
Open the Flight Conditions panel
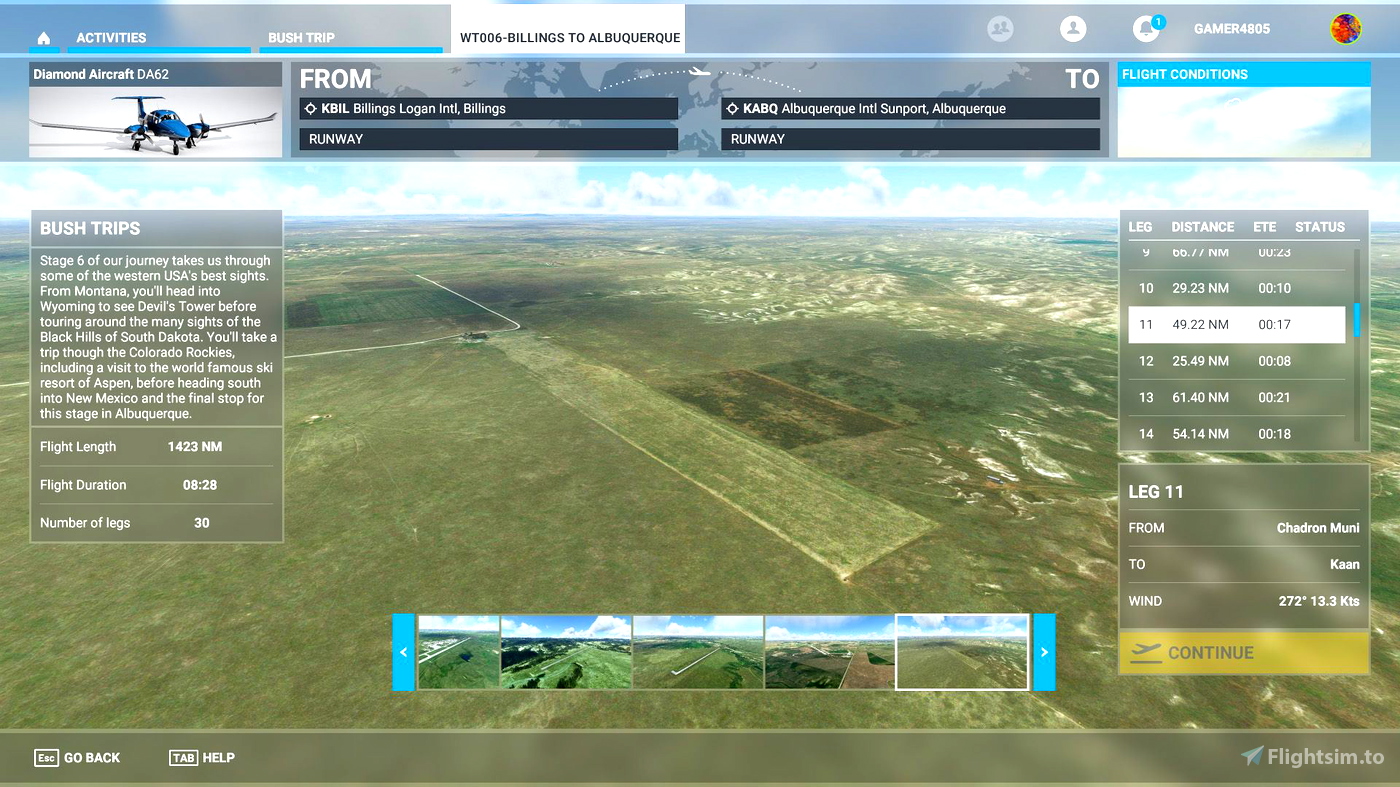coord(1244,110)
